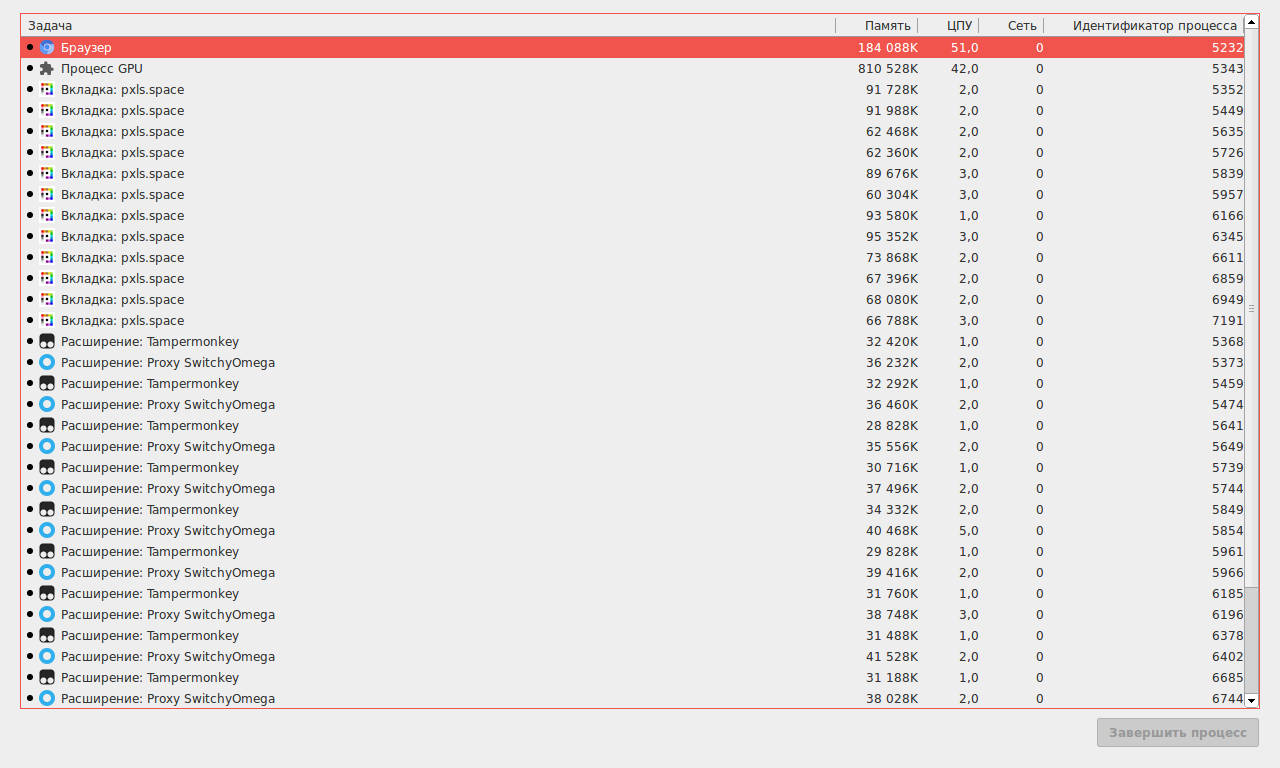Click the scrollbar up arrow in the process list
The width and height of the screenshot is (1280, 768).
[x=1252, y=22]
